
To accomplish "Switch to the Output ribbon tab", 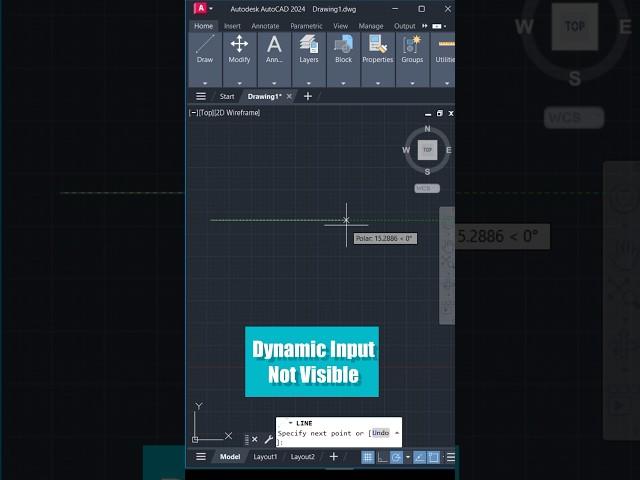I will 404,26.
